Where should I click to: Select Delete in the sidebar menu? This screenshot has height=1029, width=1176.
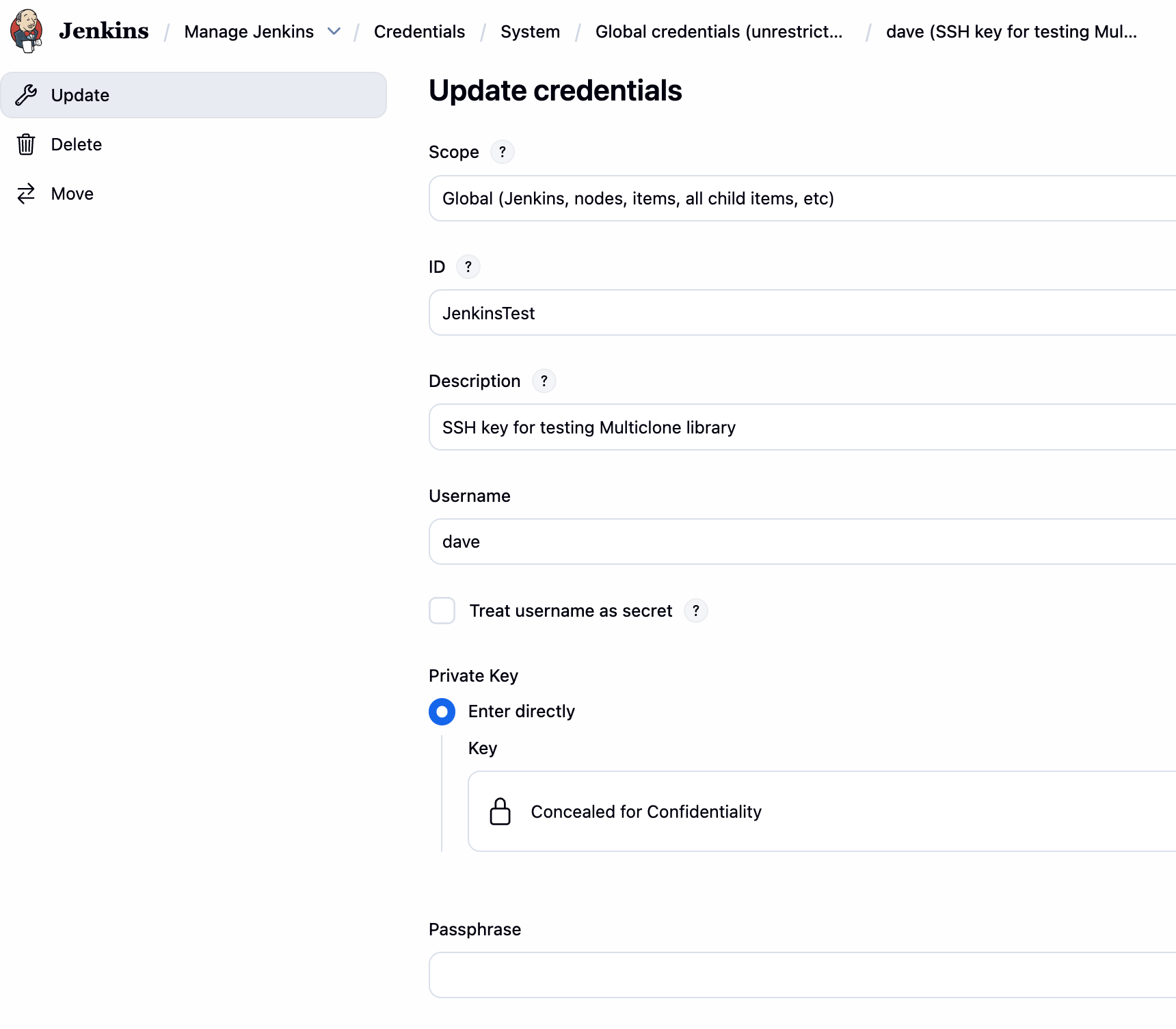coord(77,144)
